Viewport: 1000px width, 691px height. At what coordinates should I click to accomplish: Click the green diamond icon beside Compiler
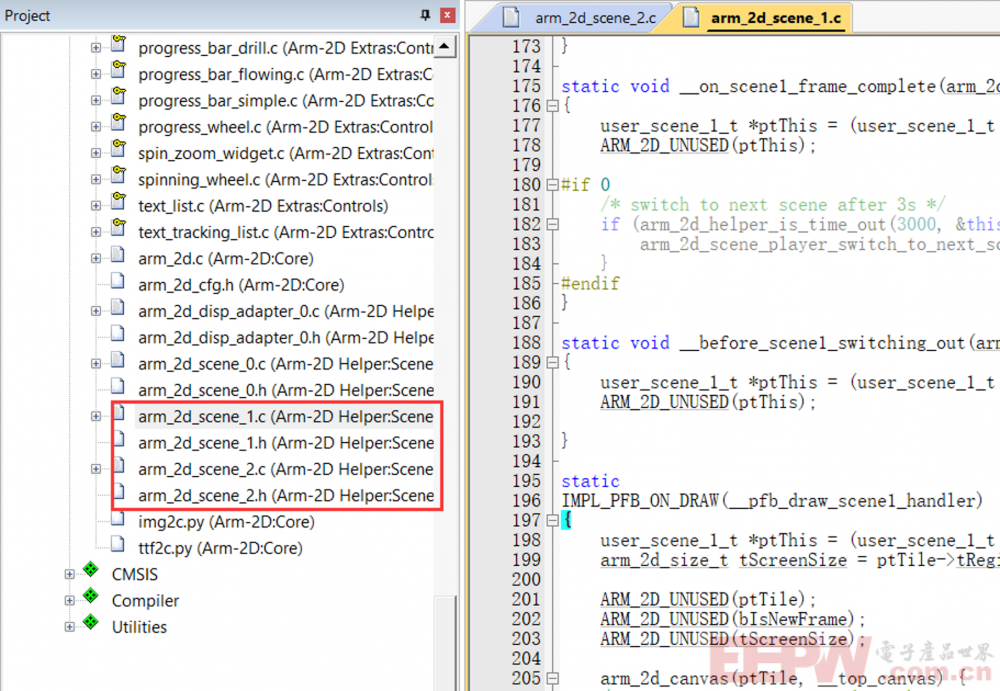(x=91, y=595)
